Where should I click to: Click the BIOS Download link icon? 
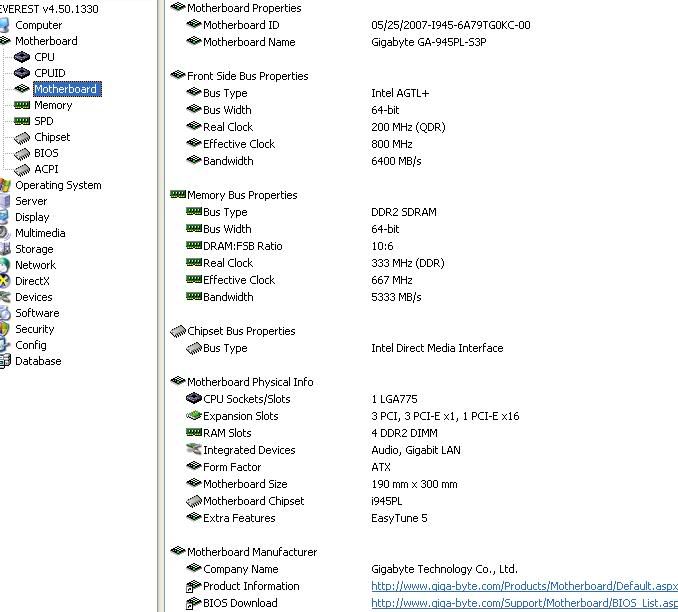pyautogui.click(x=194, y=603)
